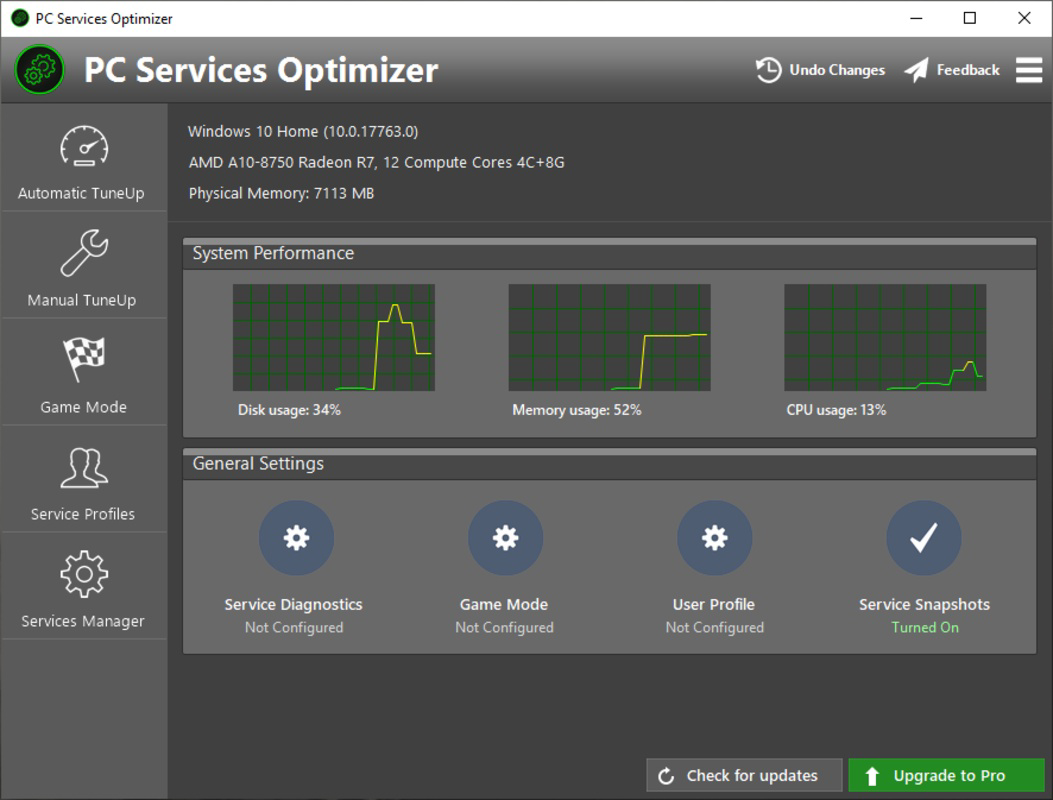
Task: Click the Feedback text link
Action: point(968,70)
